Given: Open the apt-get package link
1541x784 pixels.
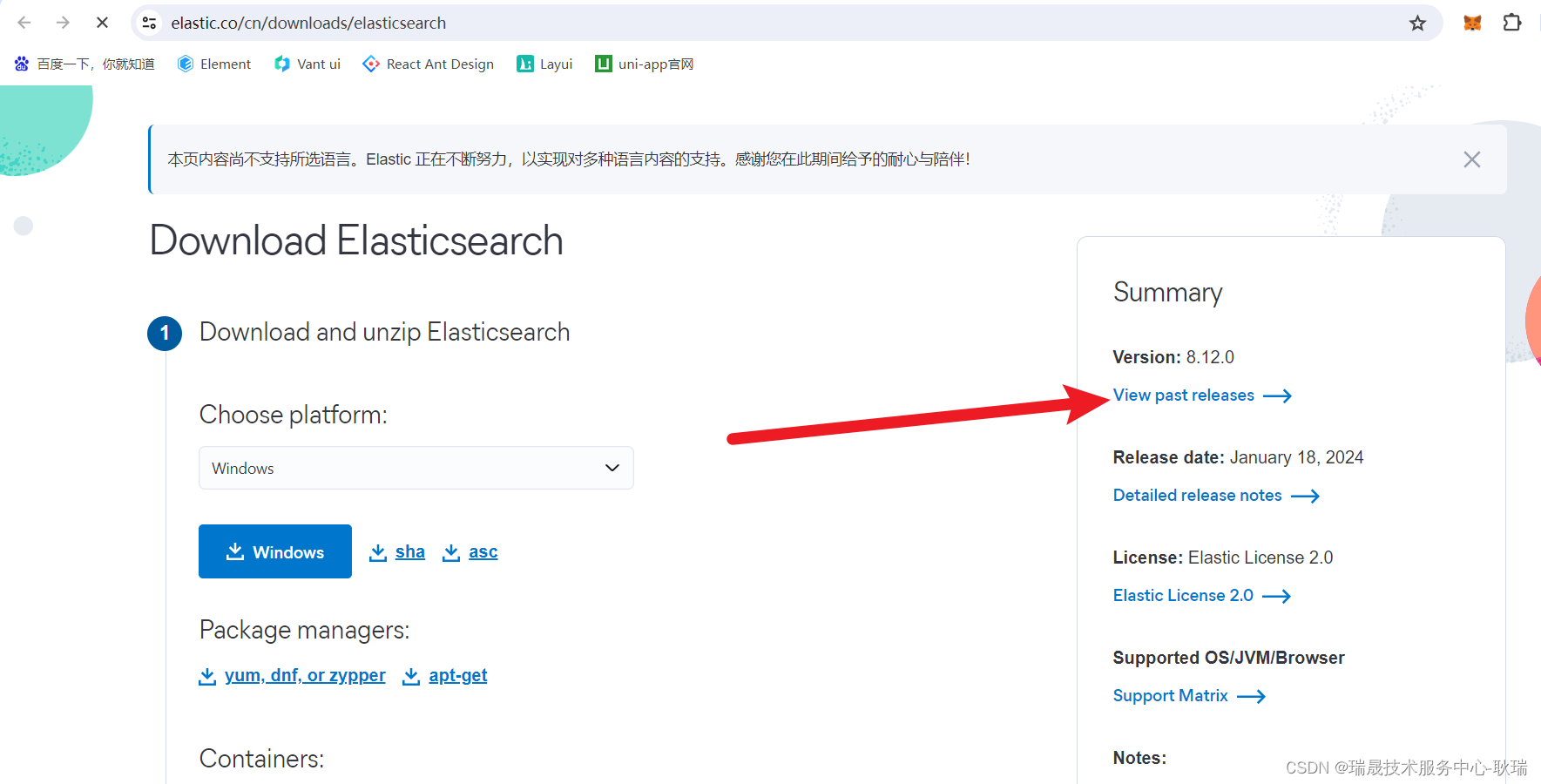Looking at the screenshot, I should (445, 676).
